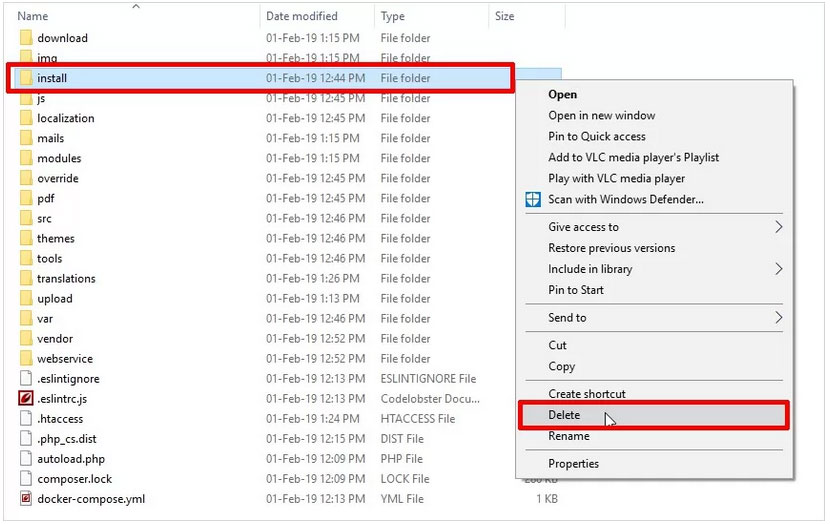The width and height of the screenshot is (830, 524).
Task: Click the .eslintignore file icon
Action: 26,378
